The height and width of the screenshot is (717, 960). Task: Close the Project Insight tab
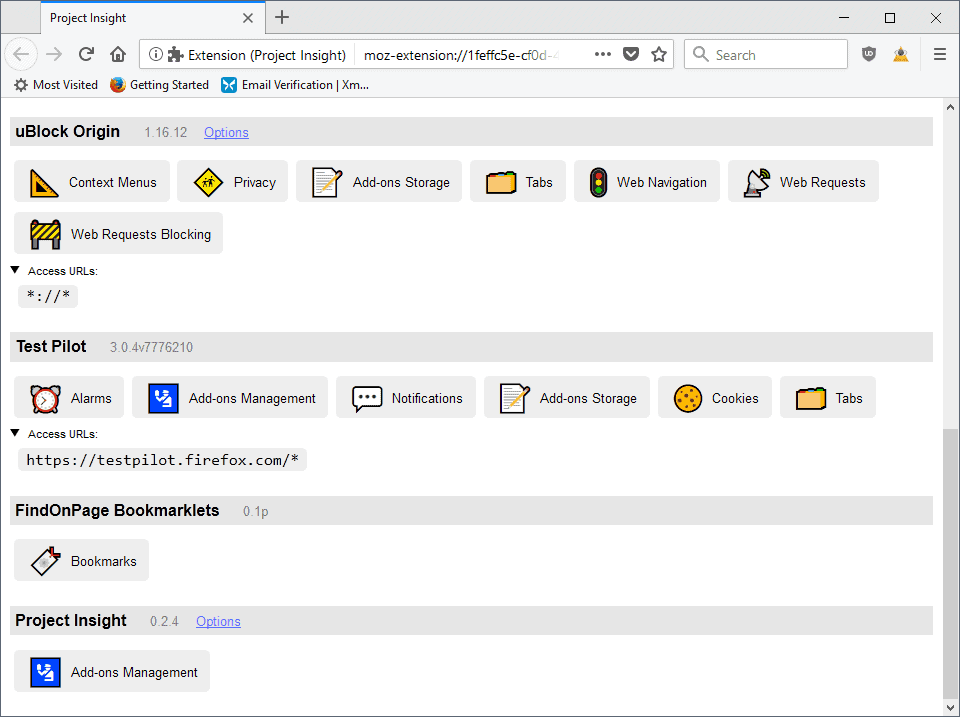[248, 18]
